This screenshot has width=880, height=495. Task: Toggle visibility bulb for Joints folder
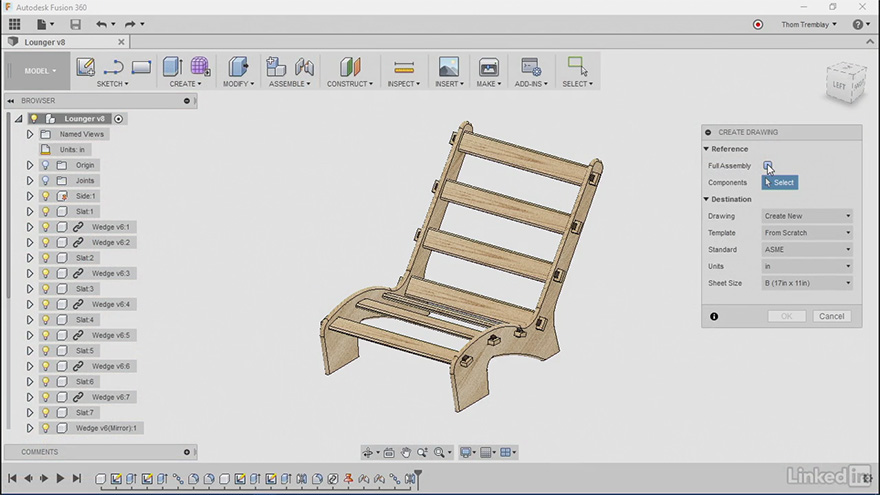pyautogui.click(x=45, y=181)
